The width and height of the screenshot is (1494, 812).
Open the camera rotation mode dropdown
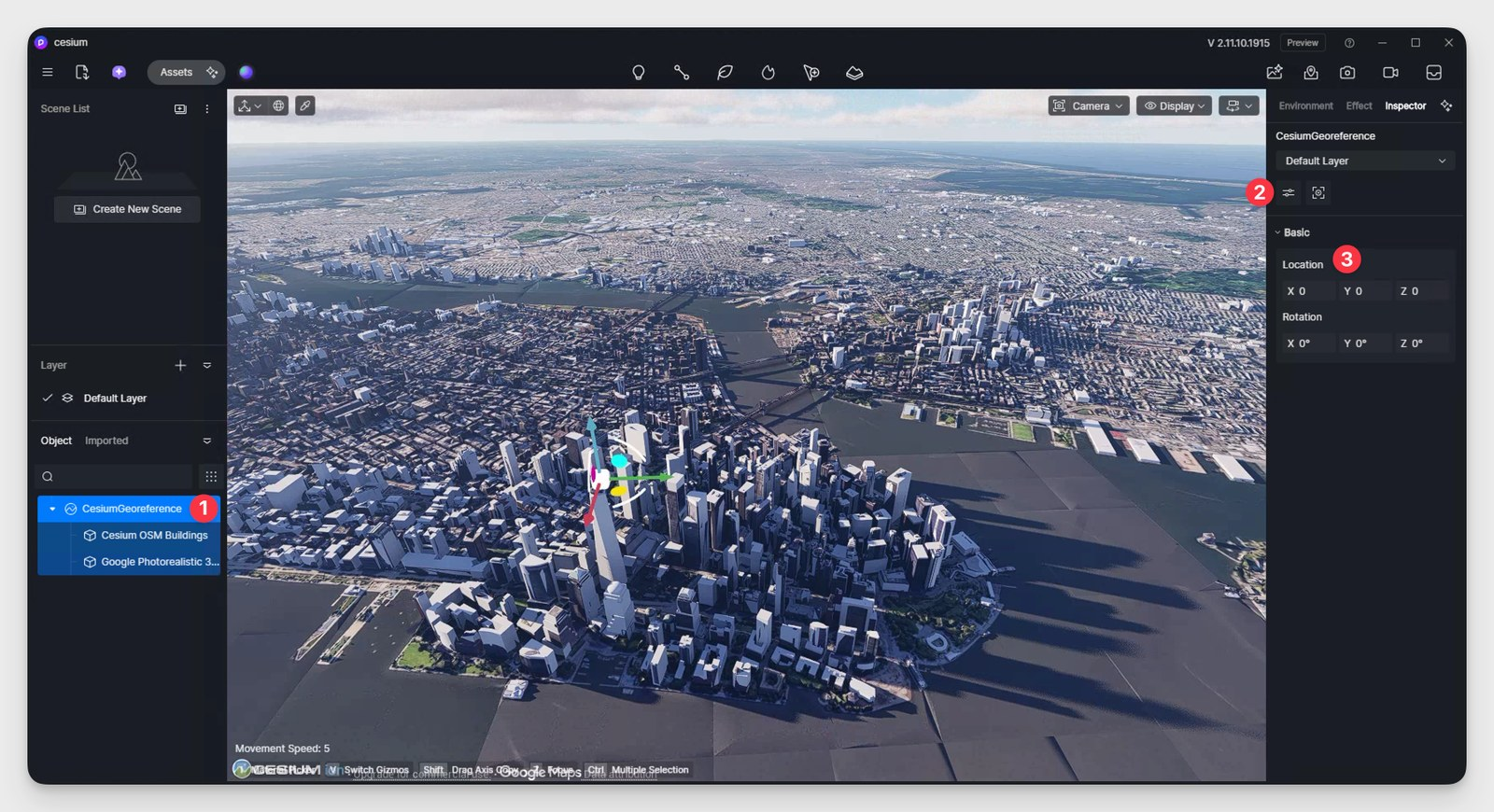(1239, 105)
